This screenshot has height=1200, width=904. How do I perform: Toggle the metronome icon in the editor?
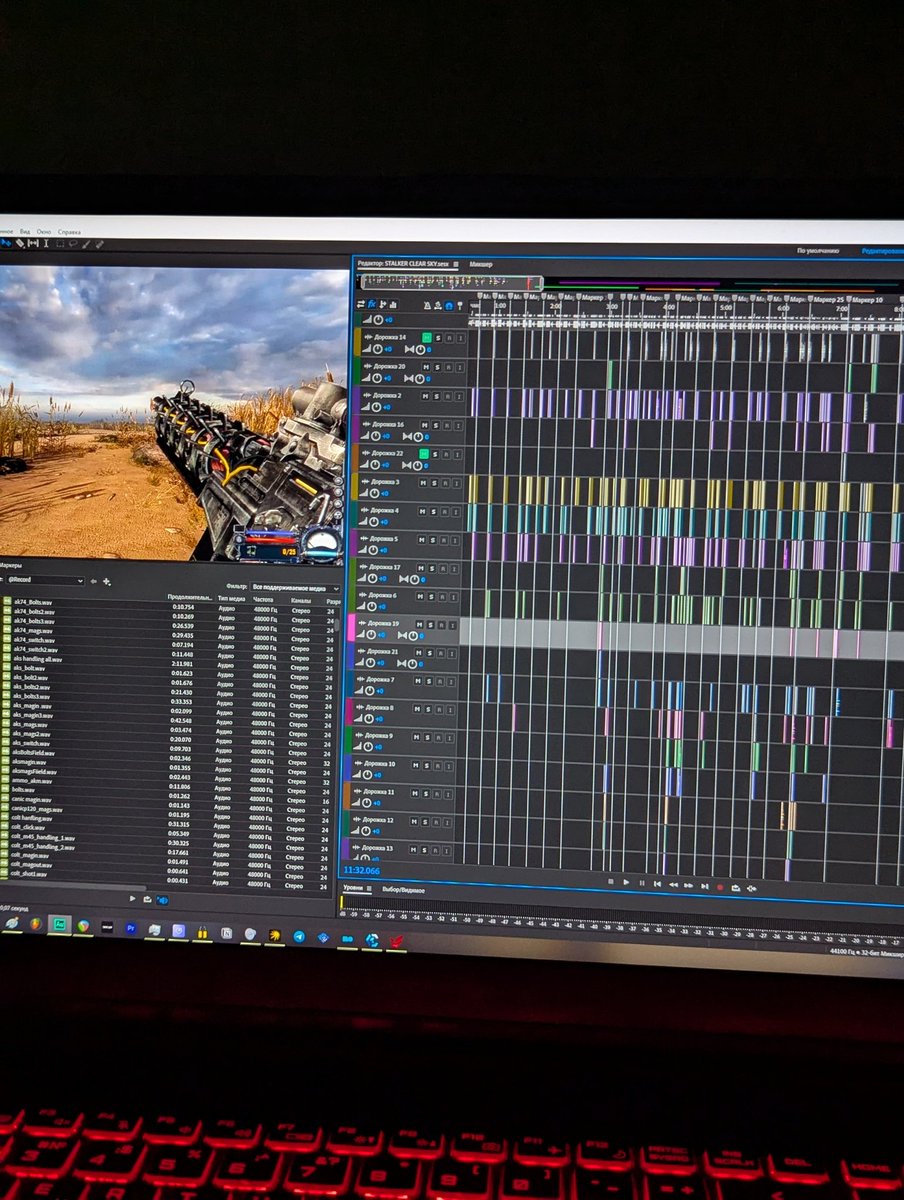(x=427, y=305)
